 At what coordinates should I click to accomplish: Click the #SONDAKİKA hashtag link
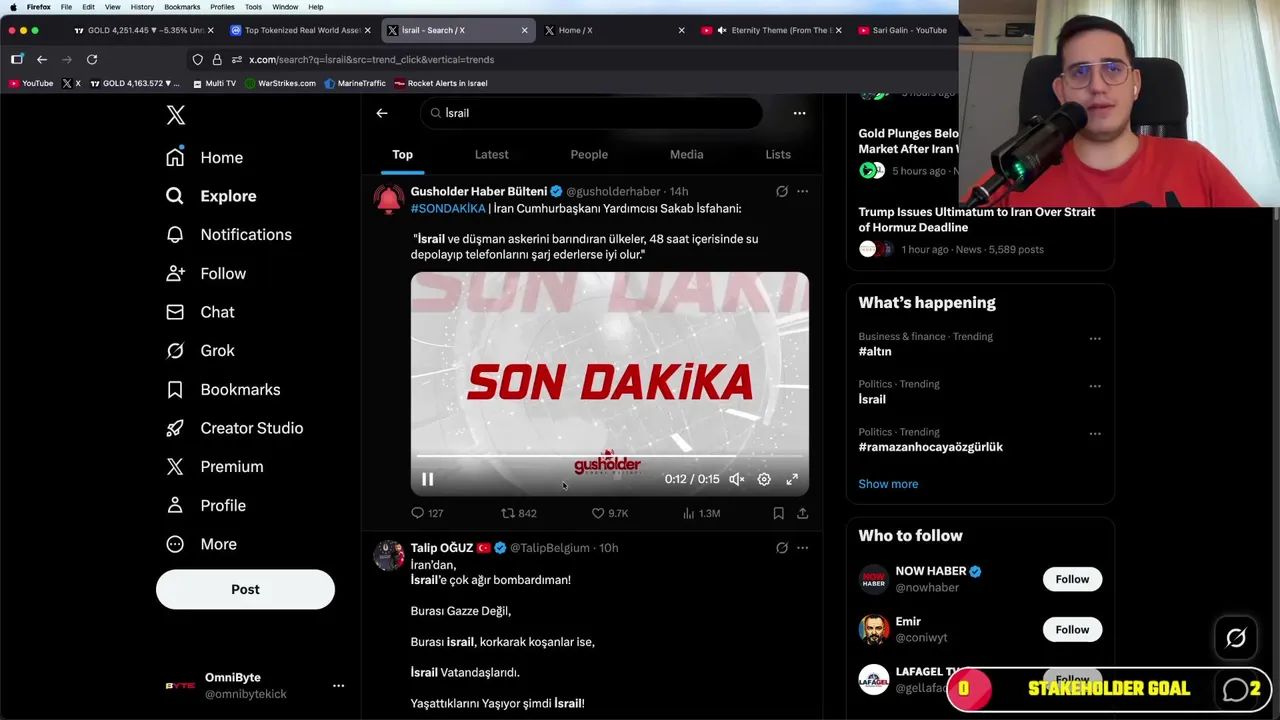pos(448,209)
